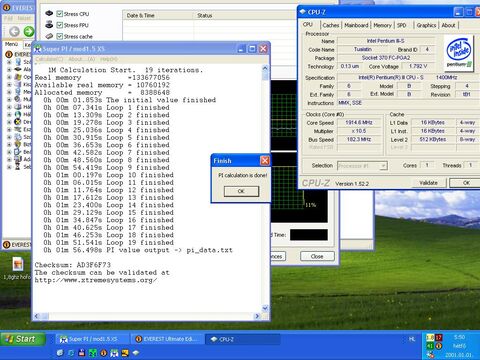
Task: Click the Super PI title bar icon
Action: (38, 49)
